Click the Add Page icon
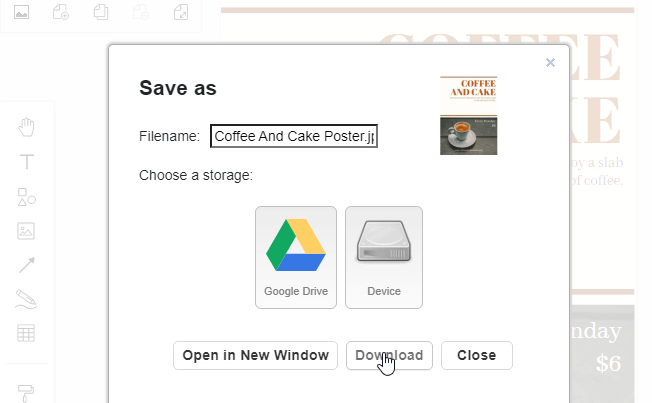This screenshot has height=403, width=652. (x=61, y=13)
